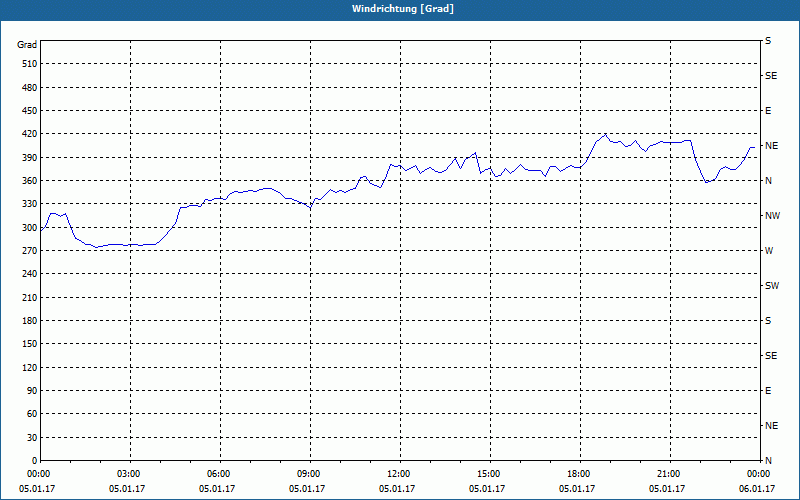Click the 03:00 time label
800x500 pixels.
pos(128,474)
